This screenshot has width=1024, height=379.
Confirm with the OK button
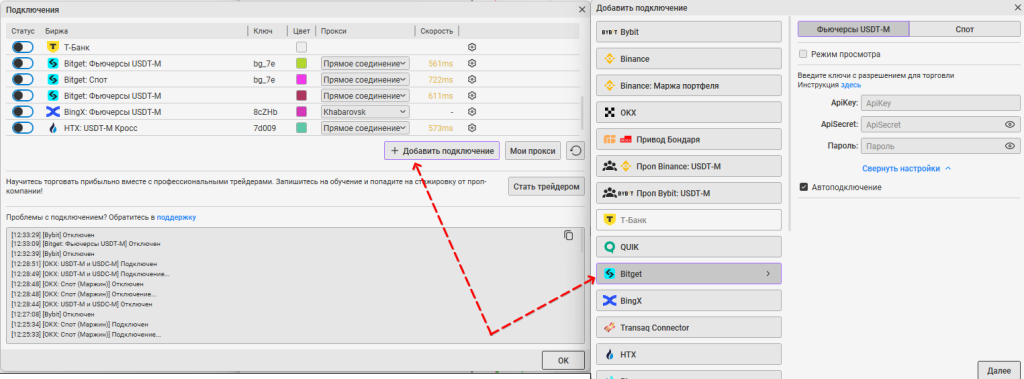(563, 360)
